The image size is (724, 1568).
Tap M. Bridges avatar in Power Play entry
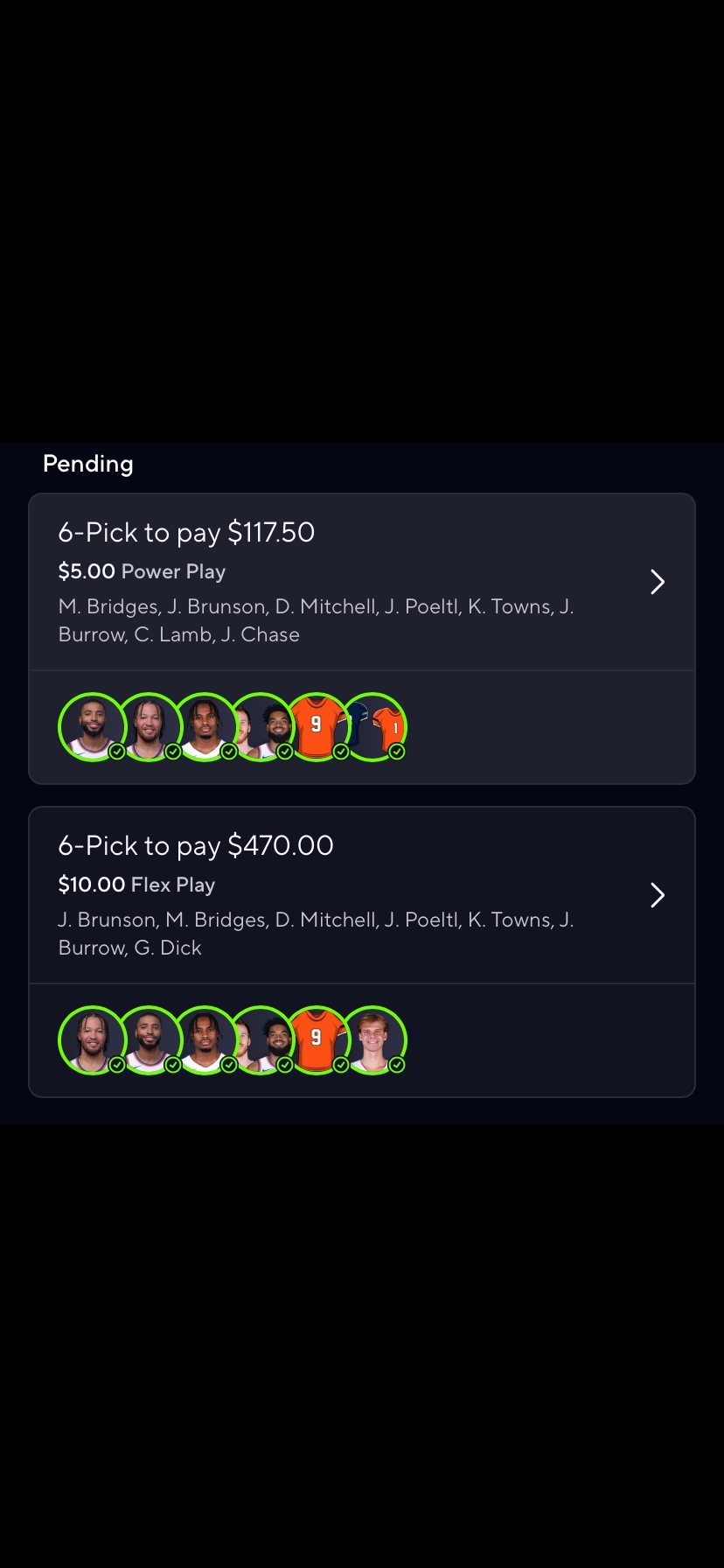[91, 726]
